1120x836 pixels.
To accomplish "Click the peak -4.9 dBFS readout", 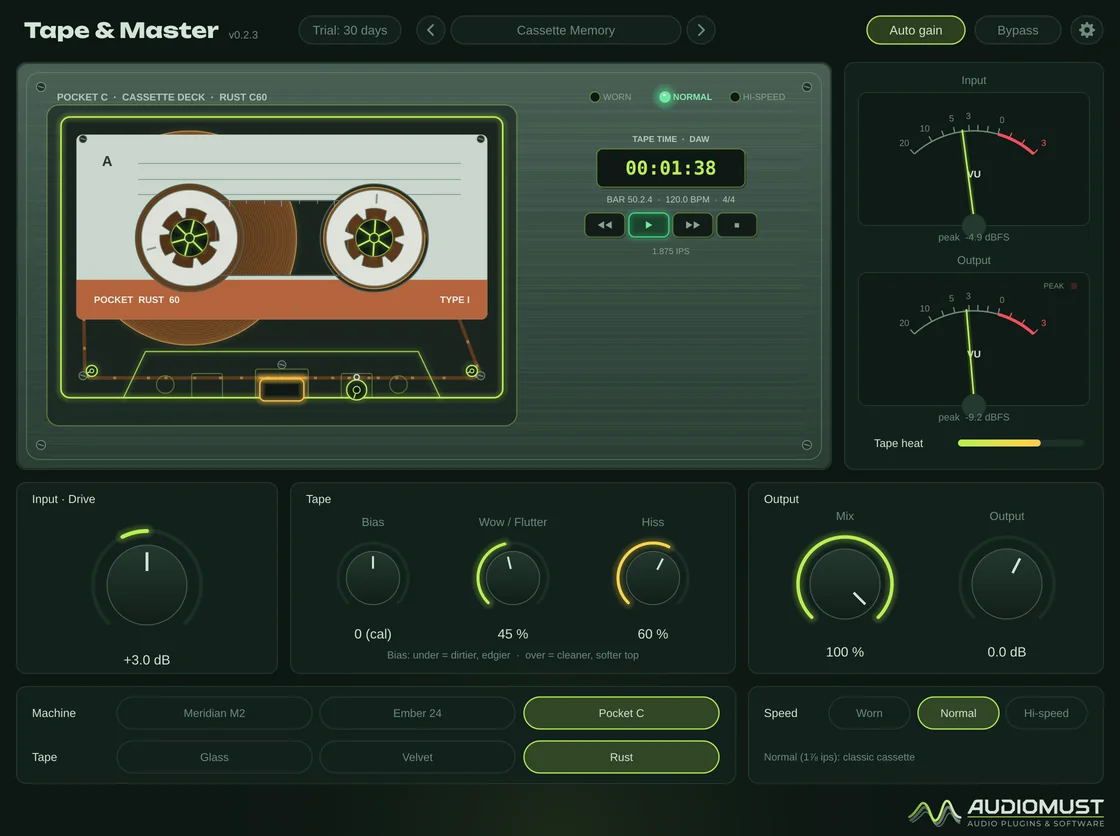I will [x=974, y=237].
